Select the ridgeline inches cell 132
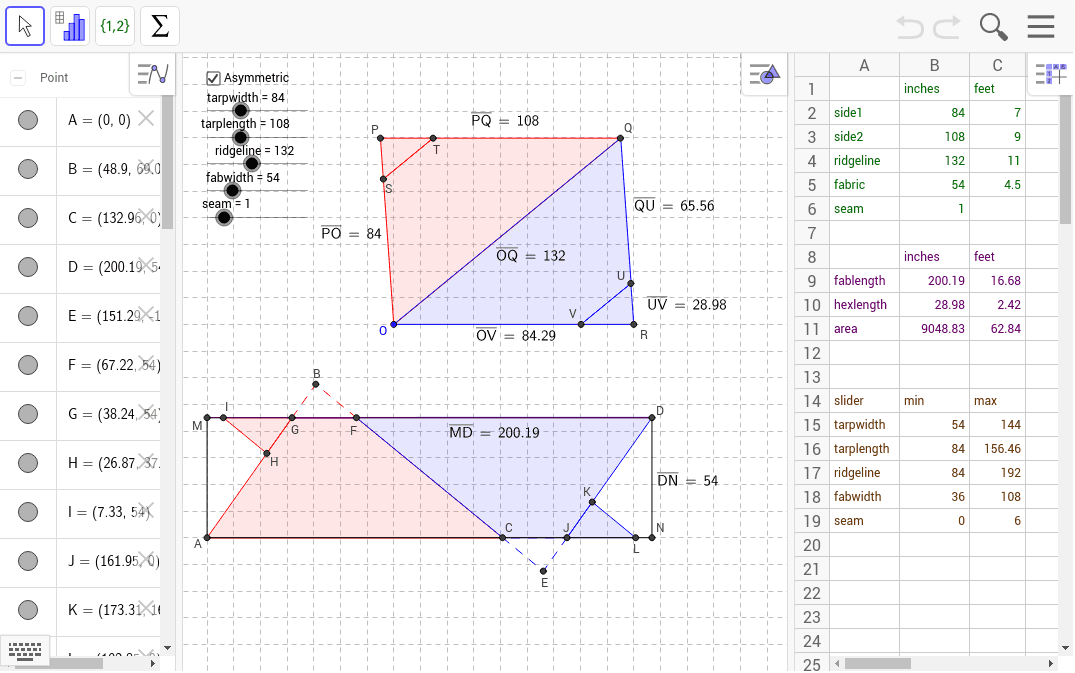The height and width of the screenshot is (673, 1075). point(934,161)
